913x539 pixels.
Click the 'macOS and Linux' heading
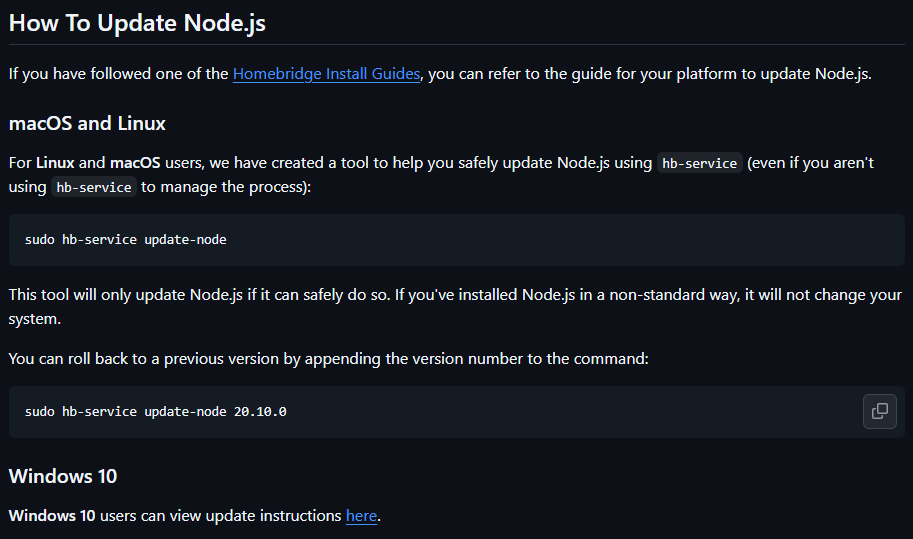coord(87,124)
